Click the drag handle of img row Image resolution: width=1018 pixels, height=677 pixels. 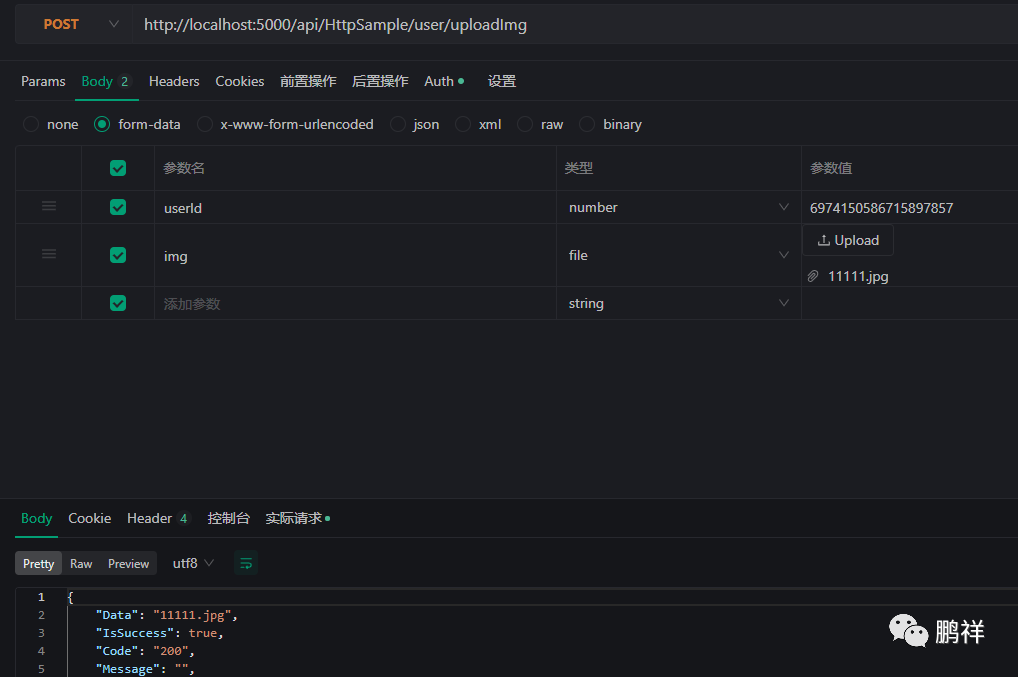49,254
